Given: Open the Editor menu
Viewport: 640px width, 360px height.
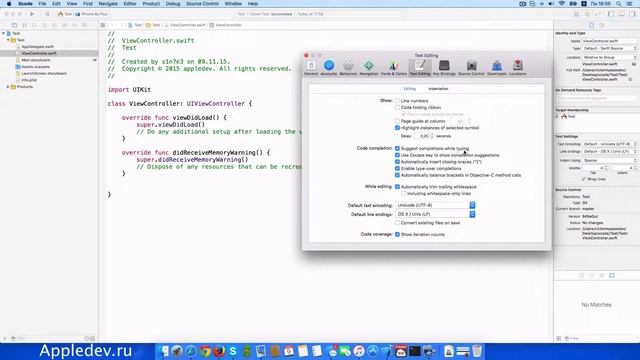Looking at the screenshot, I should [x=130, y=4].
